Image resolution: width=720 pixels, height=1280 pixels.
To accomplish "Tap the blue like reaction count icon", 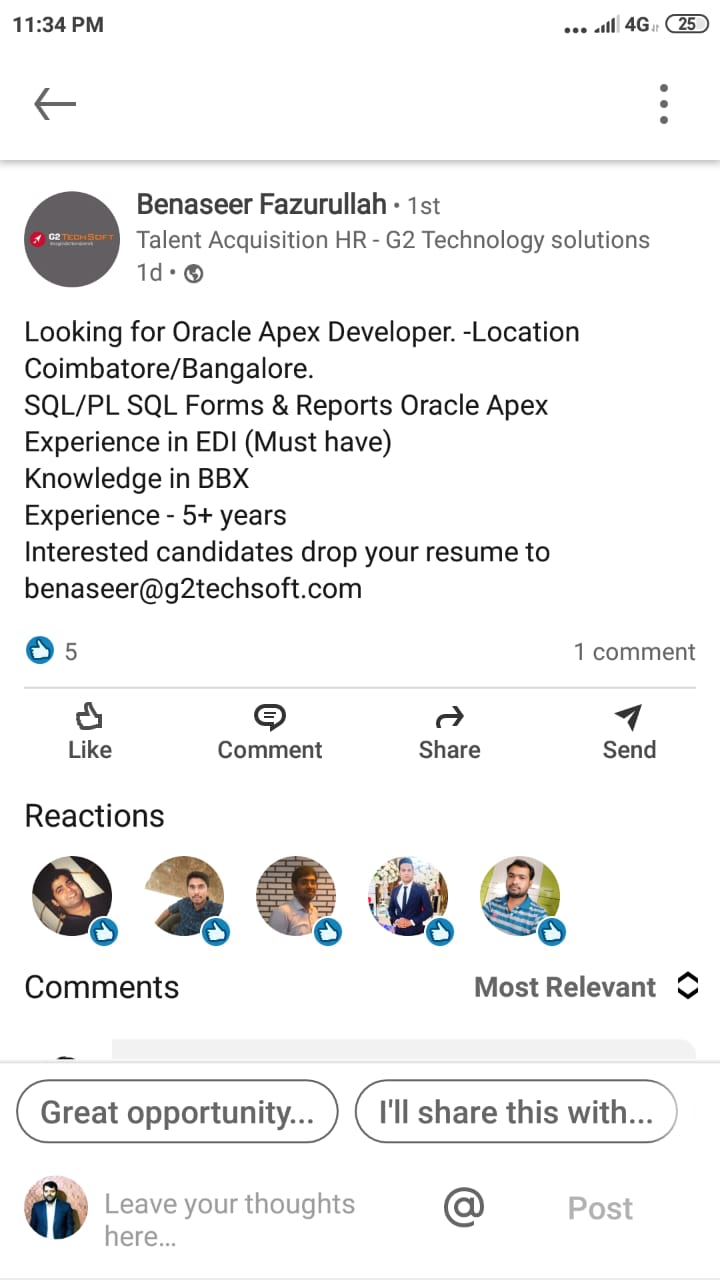I will click(x=39, y=652).
